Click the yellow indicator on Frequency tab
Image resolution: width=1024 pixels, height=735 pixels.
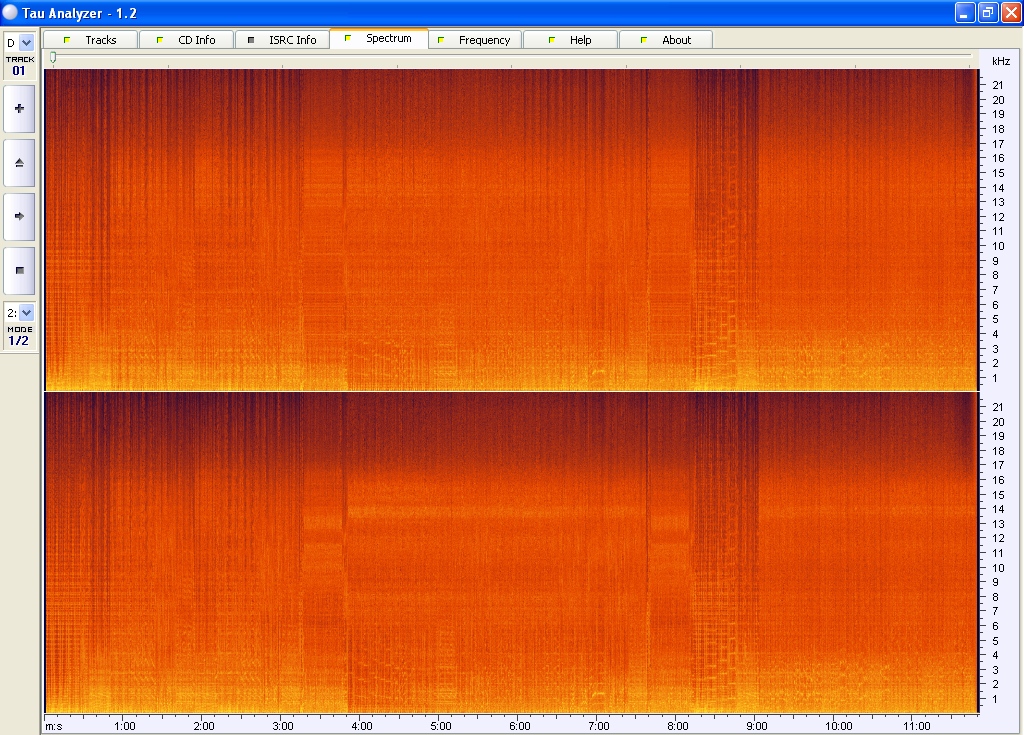click(442, 40)
